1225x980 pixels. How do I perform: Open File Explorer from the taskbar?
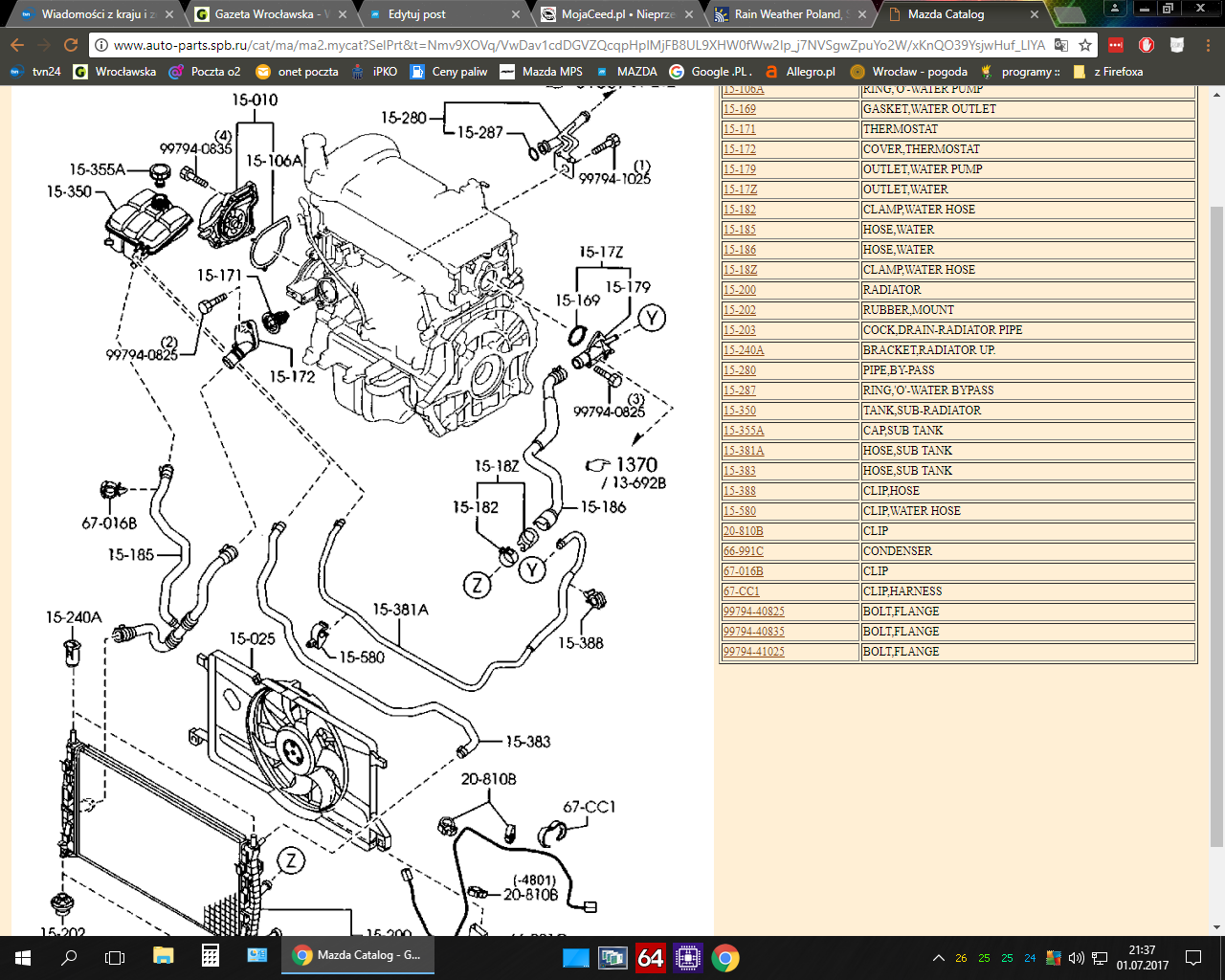(x=163, y=956)
